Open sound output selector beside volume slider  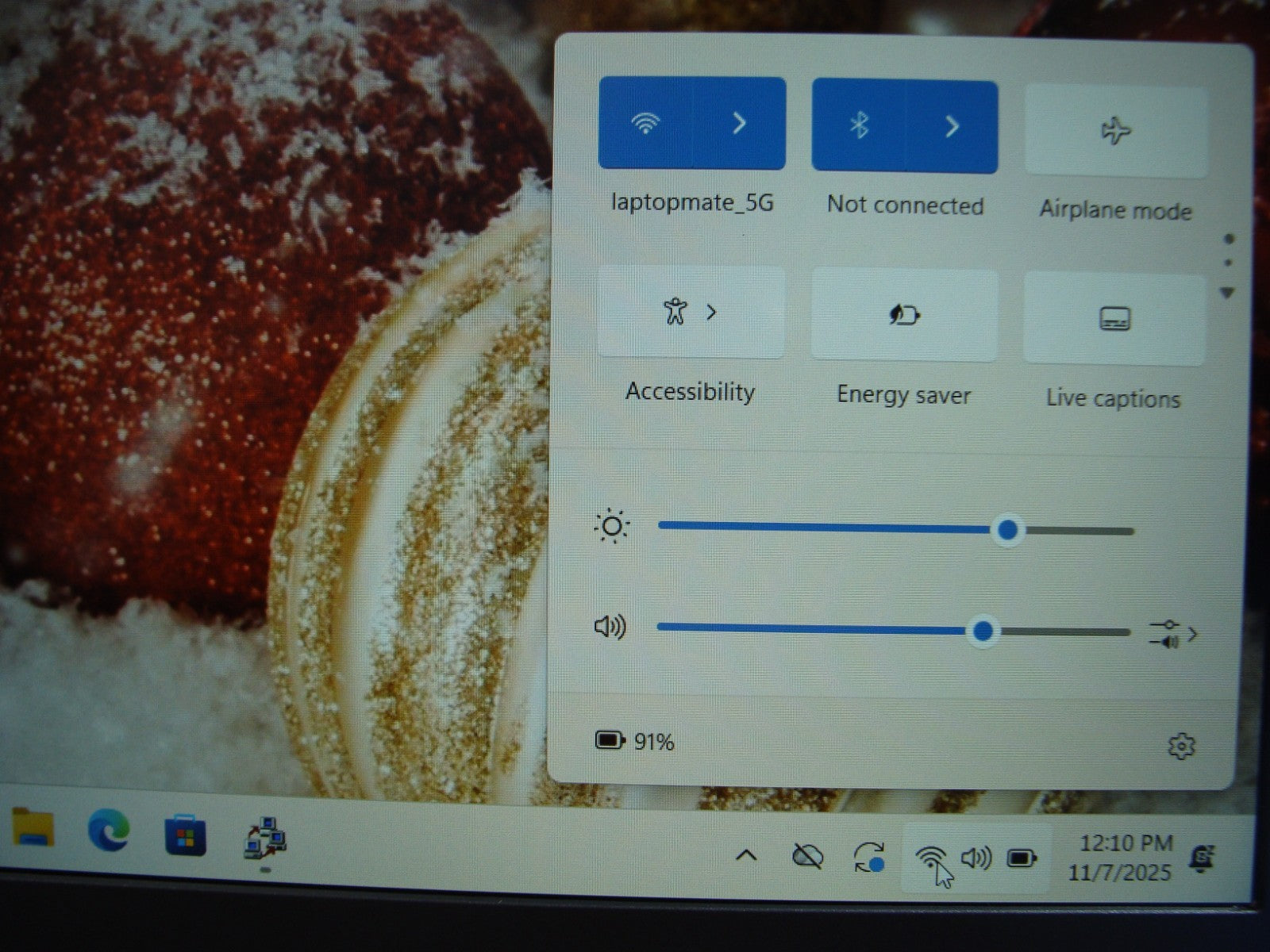pos(1173,634)
